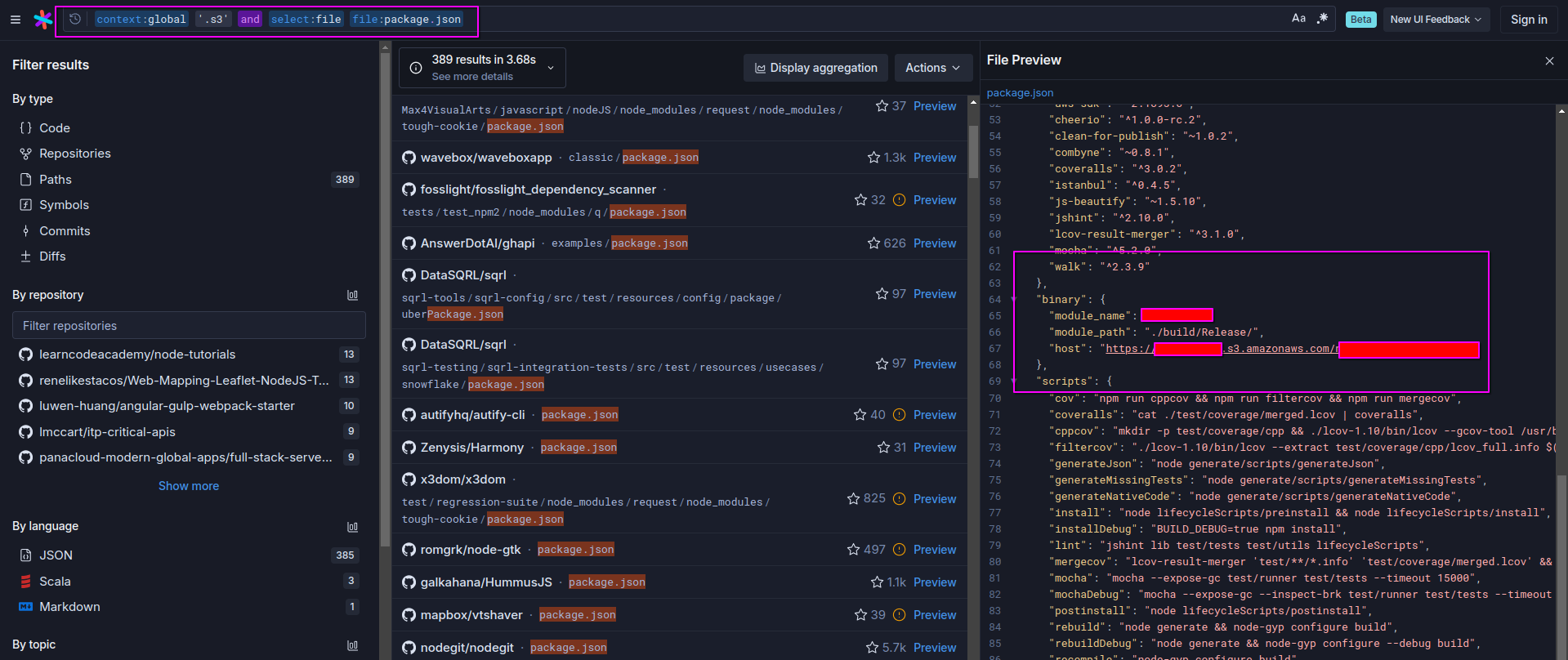The width and height of the screenshot is (1568, 660).
Task: Select lmccart/itp-critical-apis repository filter
Action: coord(189,432)
